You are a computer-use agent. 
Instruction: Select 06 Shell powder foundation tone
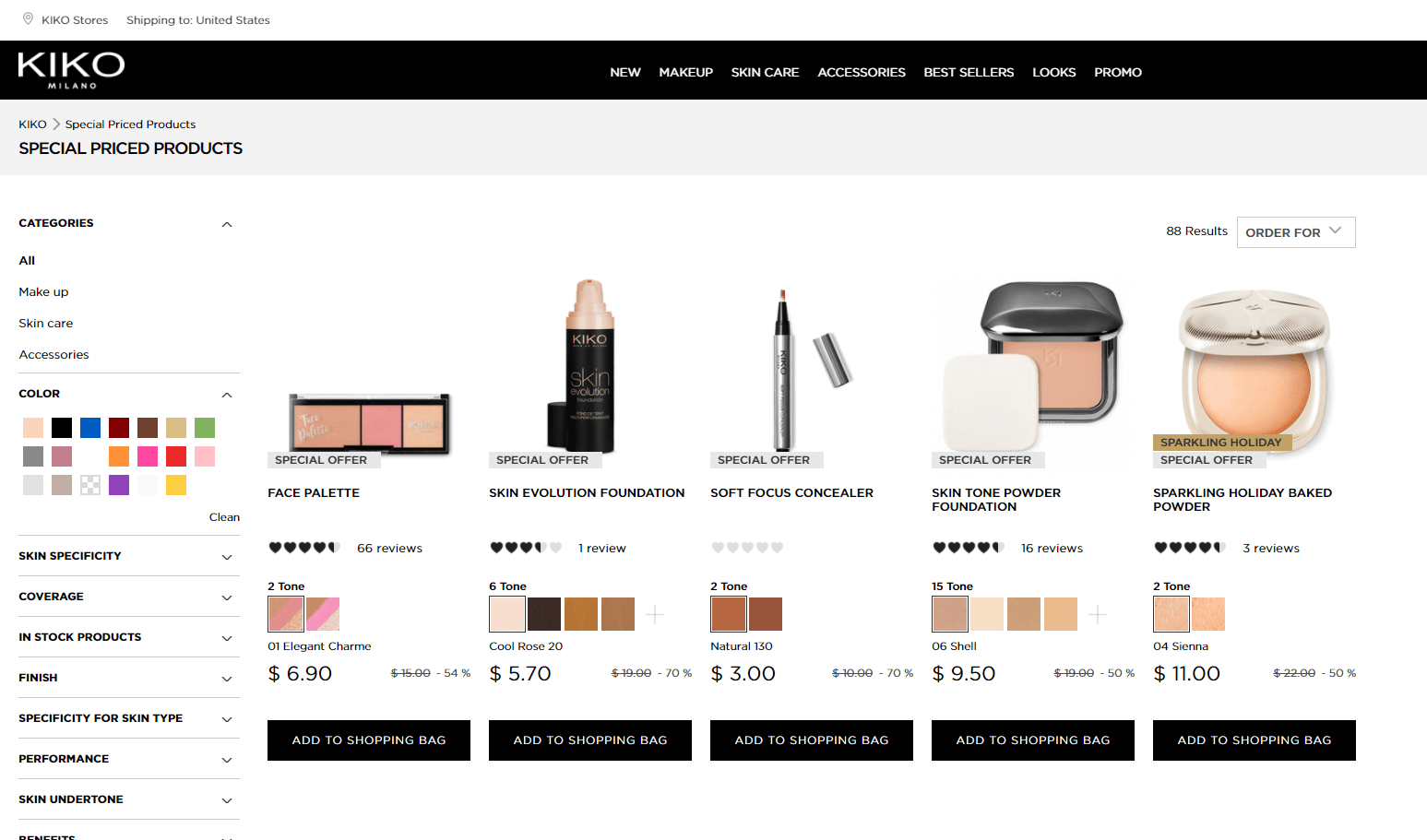click(950, 614)
